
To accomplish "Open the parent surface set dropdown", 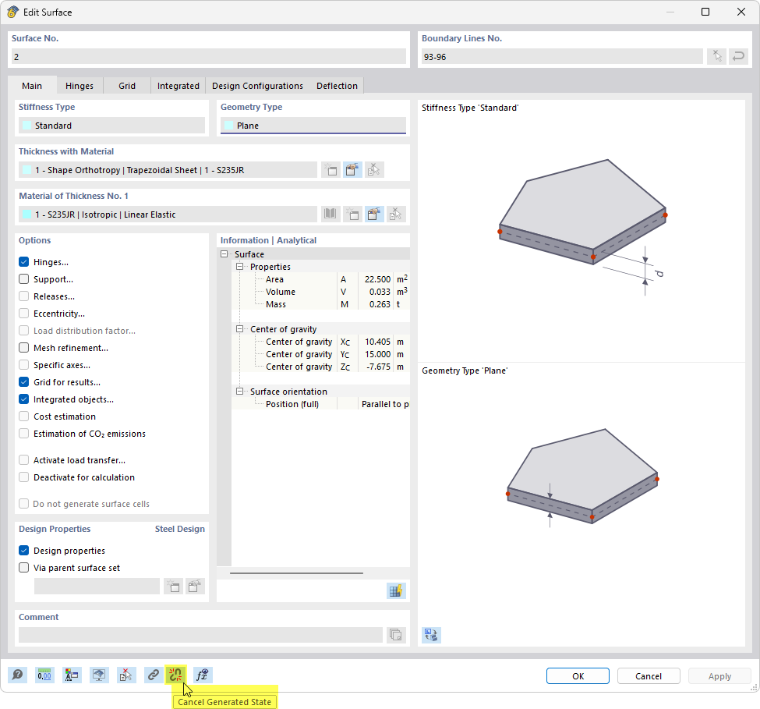I will coord(96,586).
